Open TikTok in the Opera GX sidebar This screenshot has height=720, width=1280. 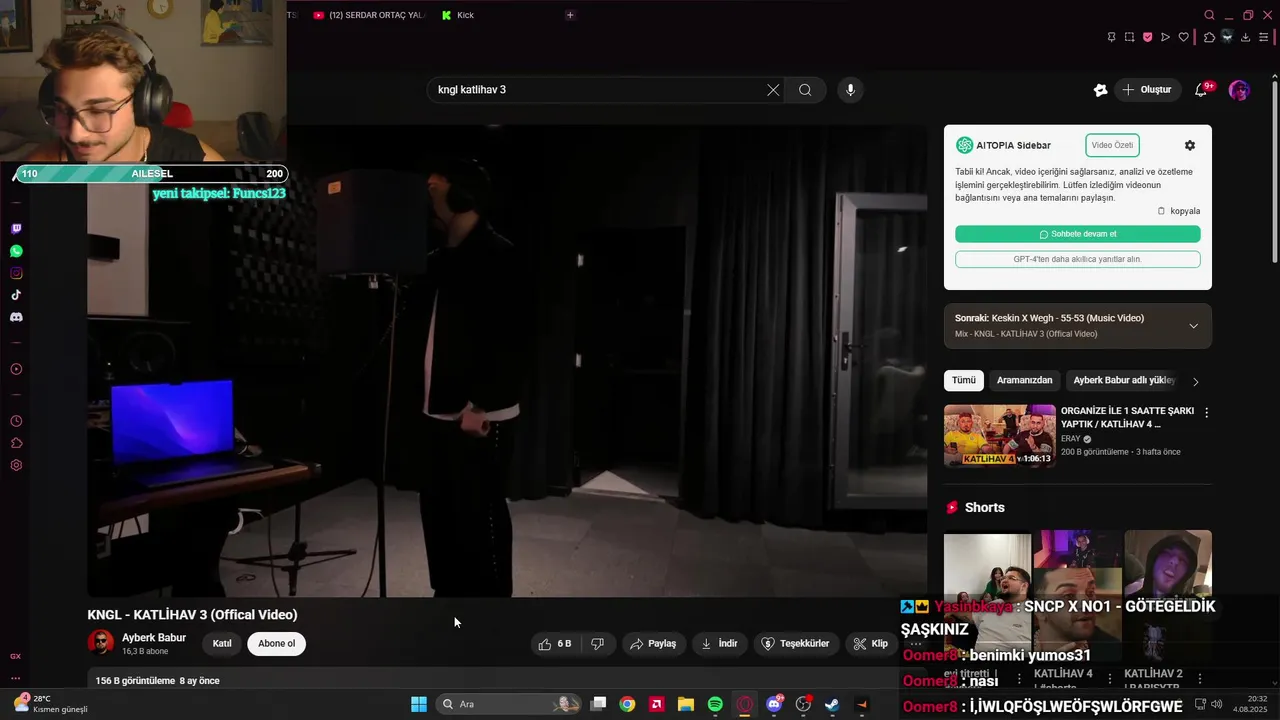(16, 295)
